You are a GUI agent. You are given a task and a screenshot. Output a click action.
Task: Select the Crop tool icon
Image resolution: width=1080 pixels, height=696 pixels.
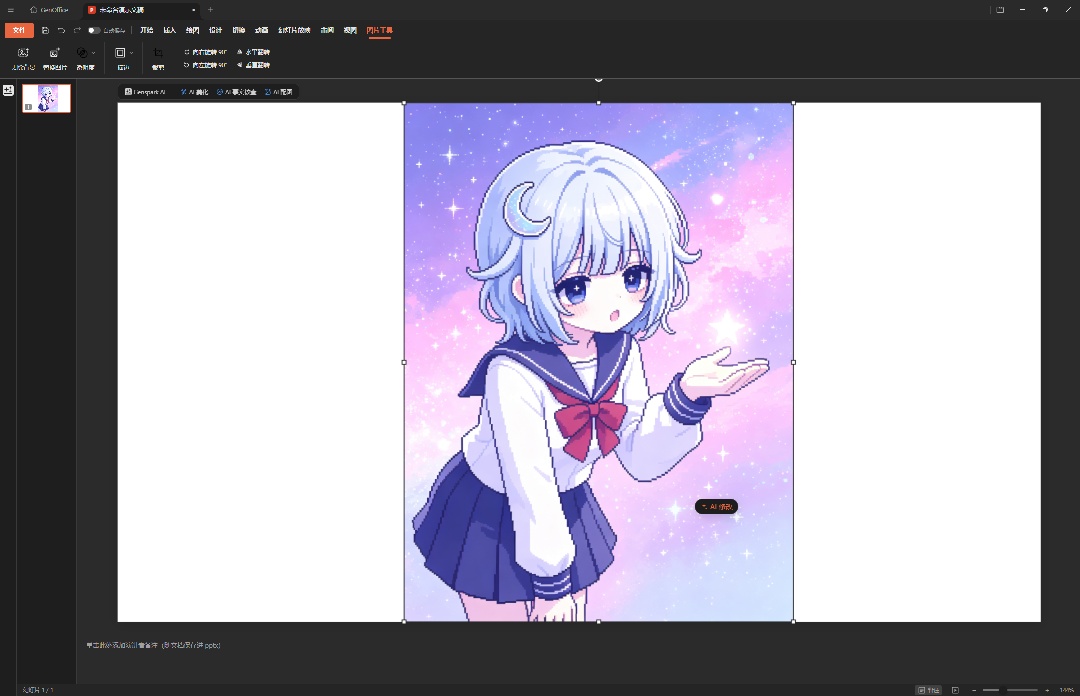pos(158,53)
